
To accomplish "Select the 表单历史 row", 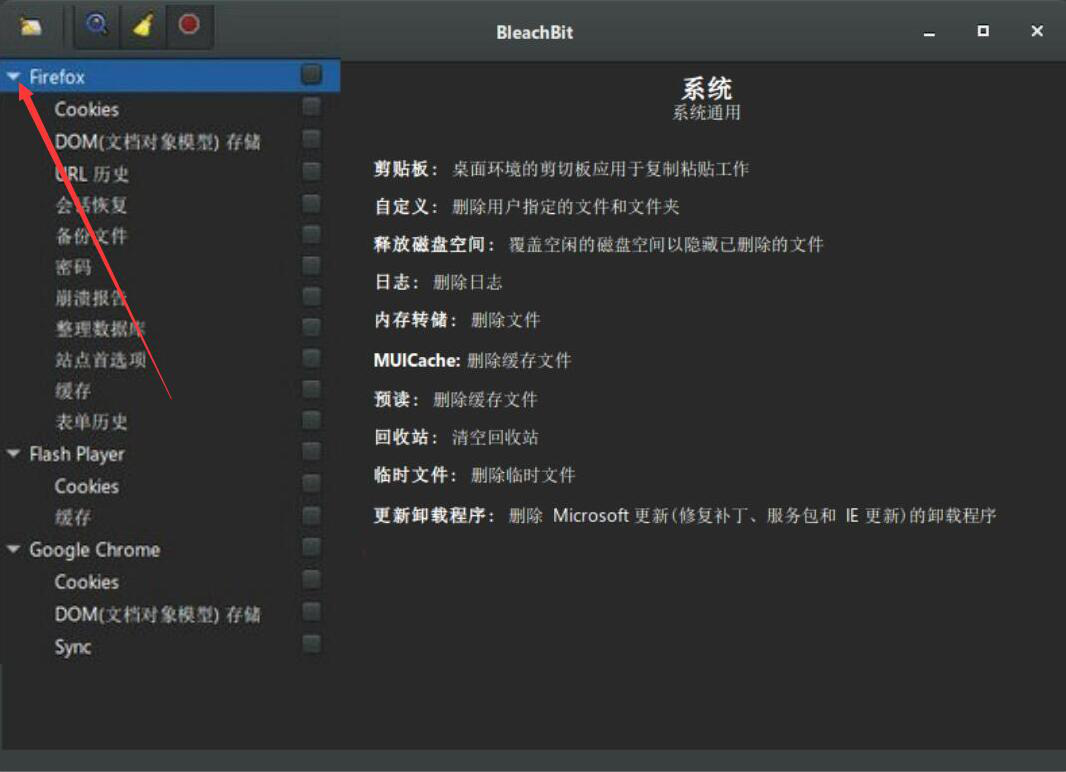I will pyautogui.click(x=91, y=421).
